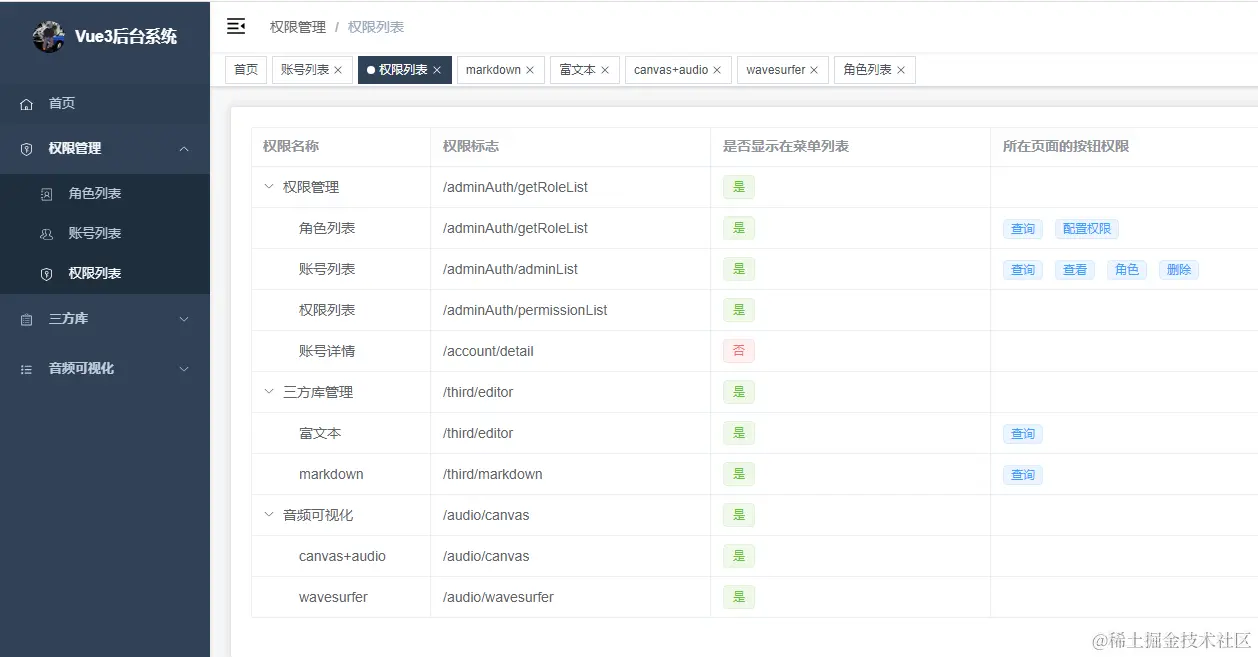Click the Vue3后台系统 title text

click(x=126, y=37)
